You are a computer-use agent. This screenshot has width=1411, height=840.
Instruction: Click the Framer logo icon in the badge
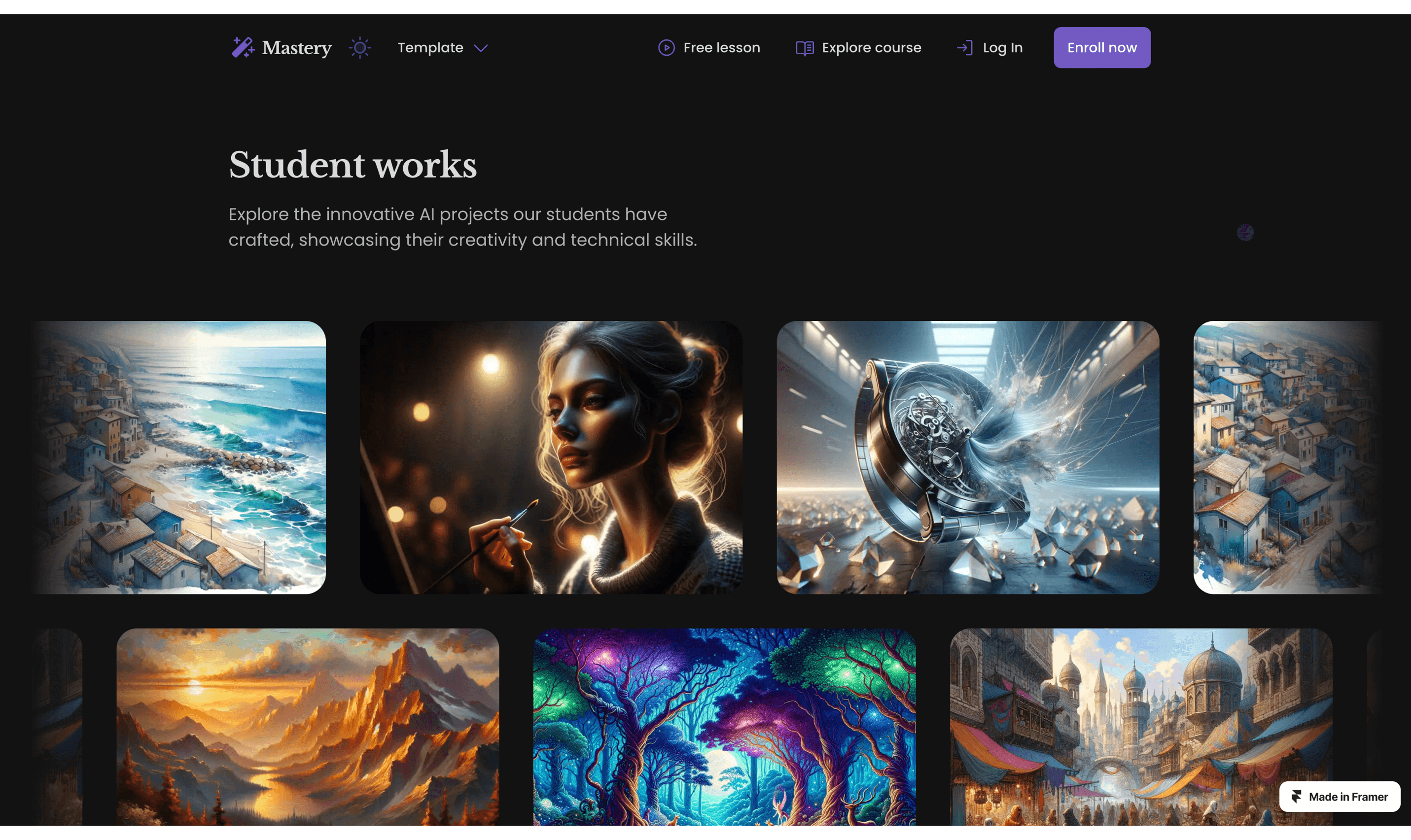pyautogui.click(x=1296, y=797)
